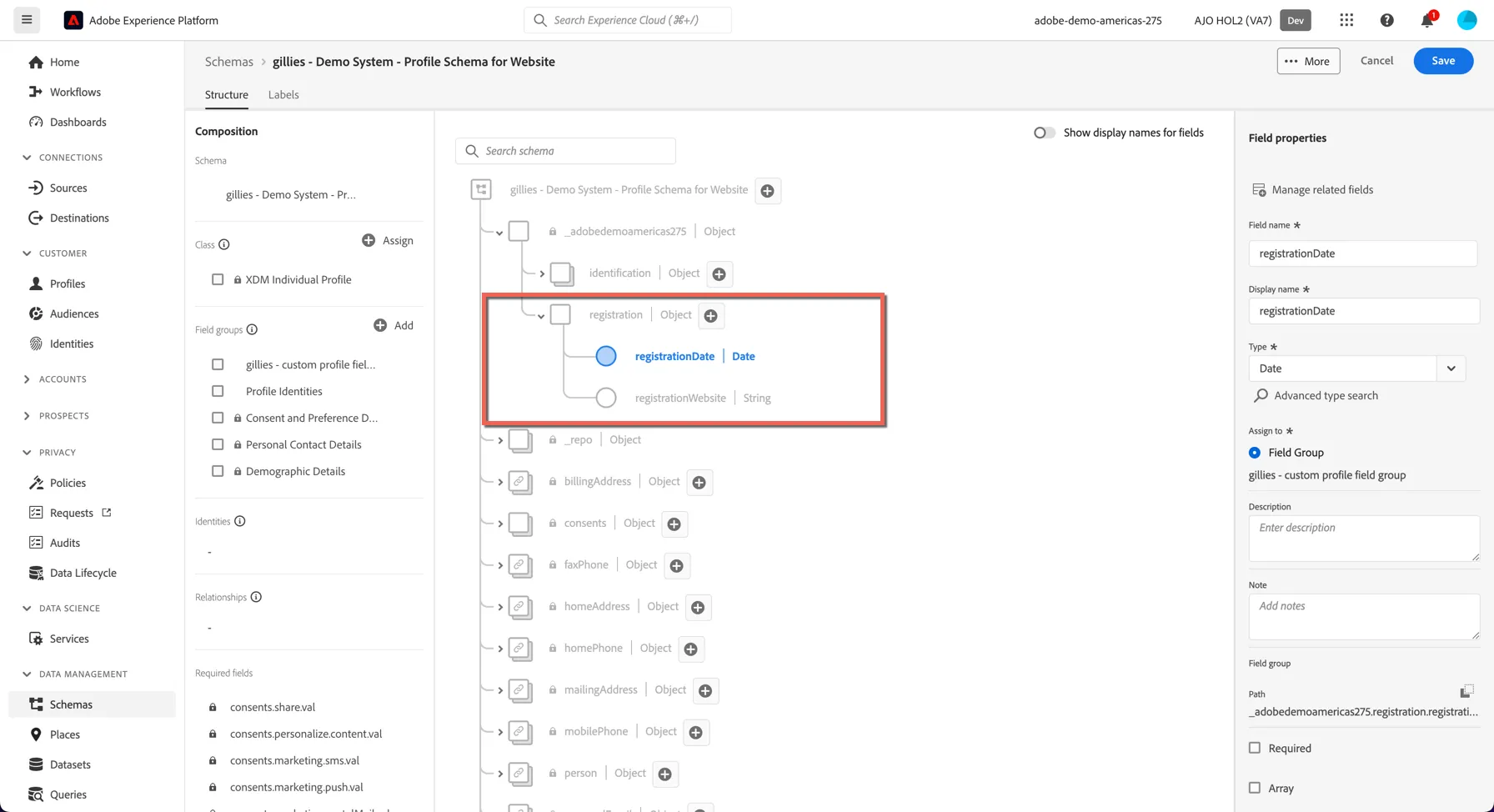Expand the ACCOUNTS sidebar section
Screen dimensions: 1494x812
27,379
